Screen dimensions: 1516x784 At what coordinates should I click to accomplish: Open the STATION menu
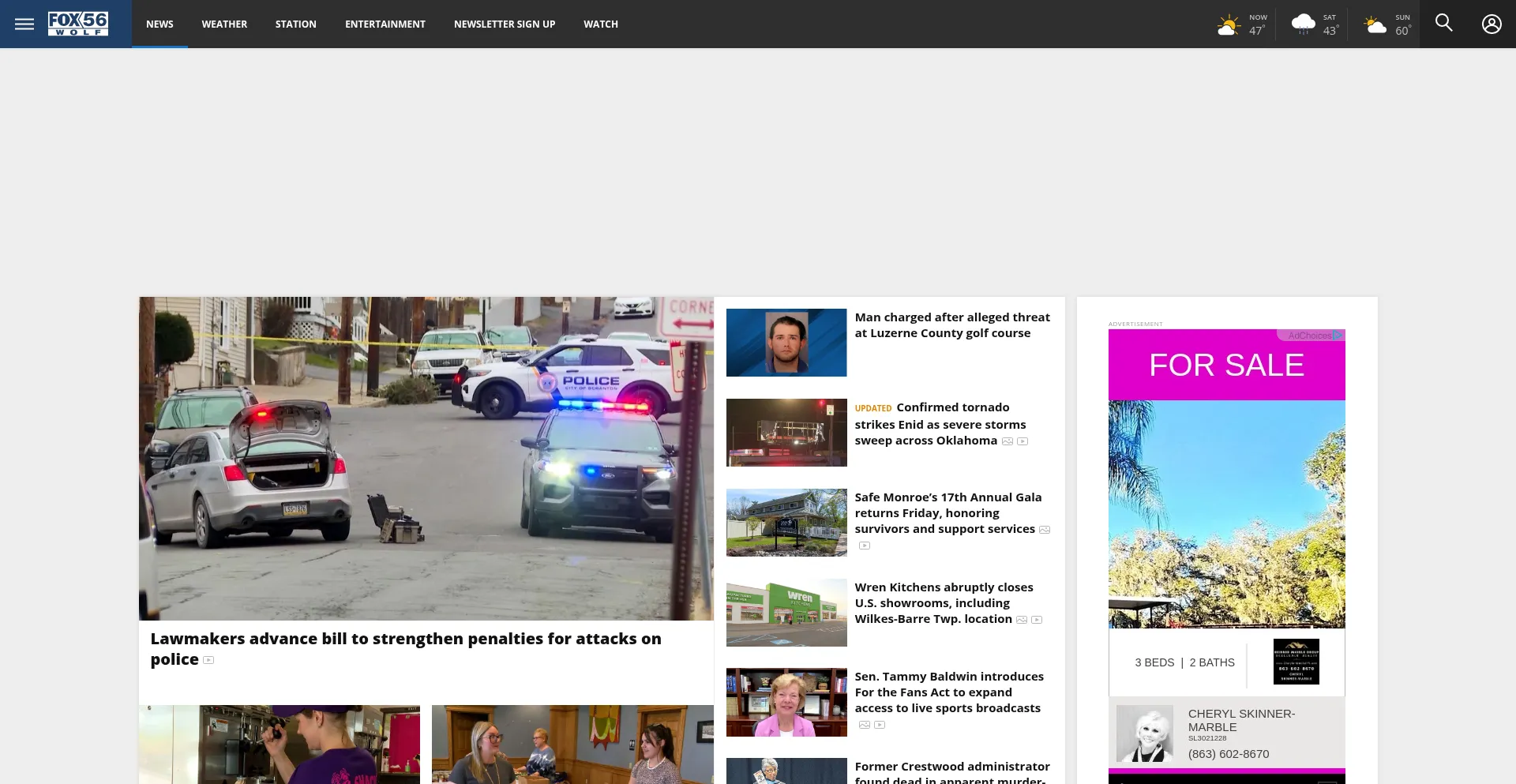296,24
